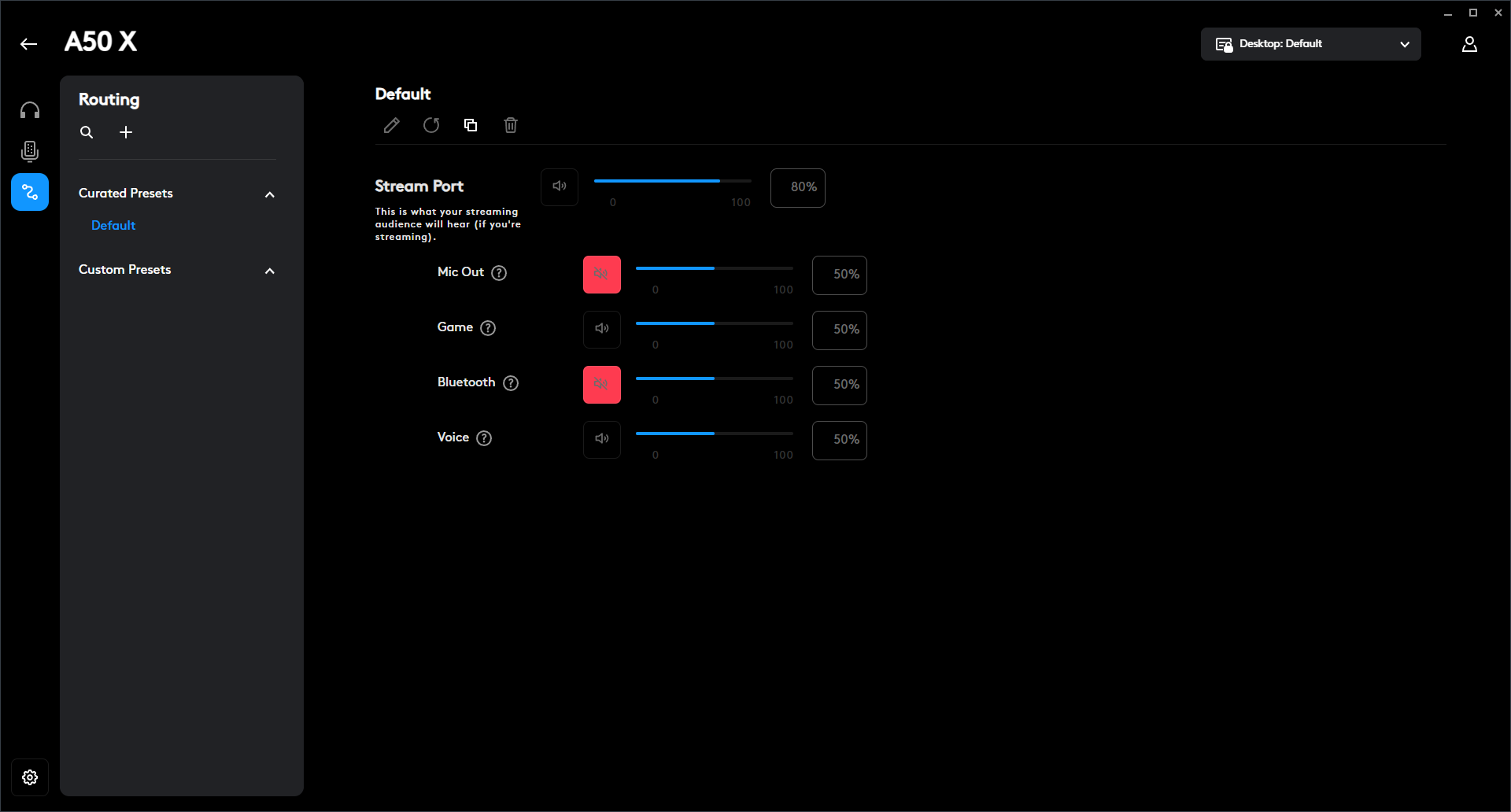Mute the Voice channel
1511x812 pixels.
[601, 440]
